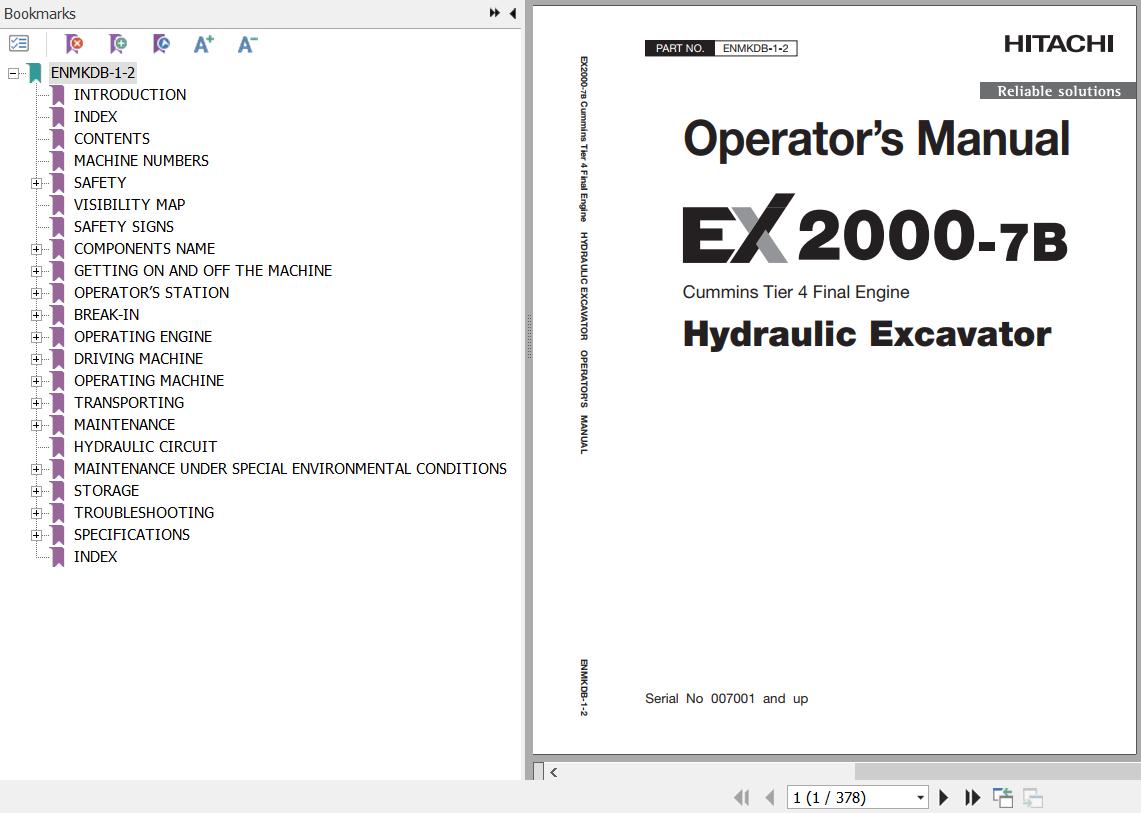1141x813 pixels.
Task: Go to the MACHINE NUMBERS bookmark
Action: (x=141, y=161)
